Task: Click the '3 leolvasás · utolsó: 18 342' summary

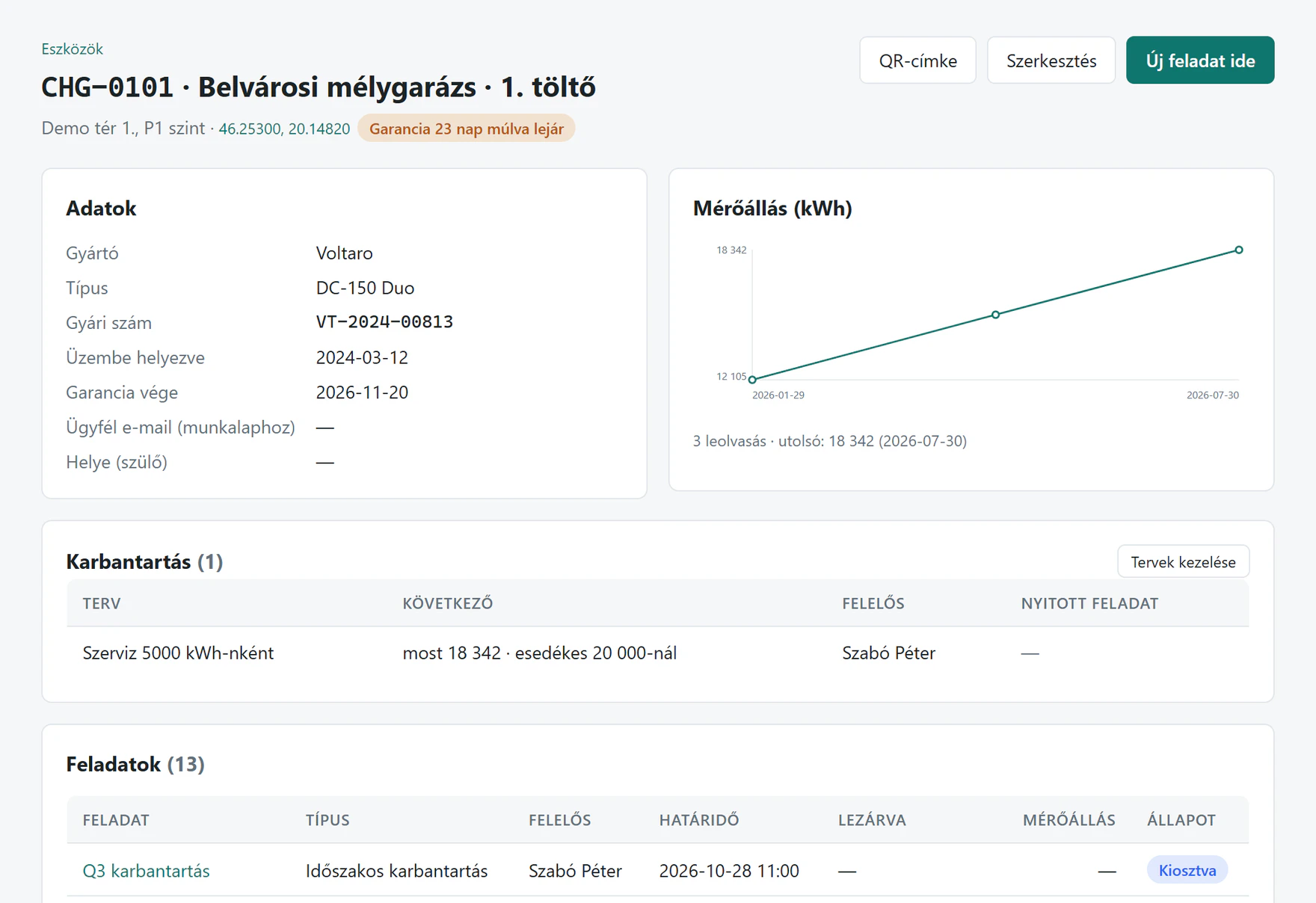Action: click(829, 441)
